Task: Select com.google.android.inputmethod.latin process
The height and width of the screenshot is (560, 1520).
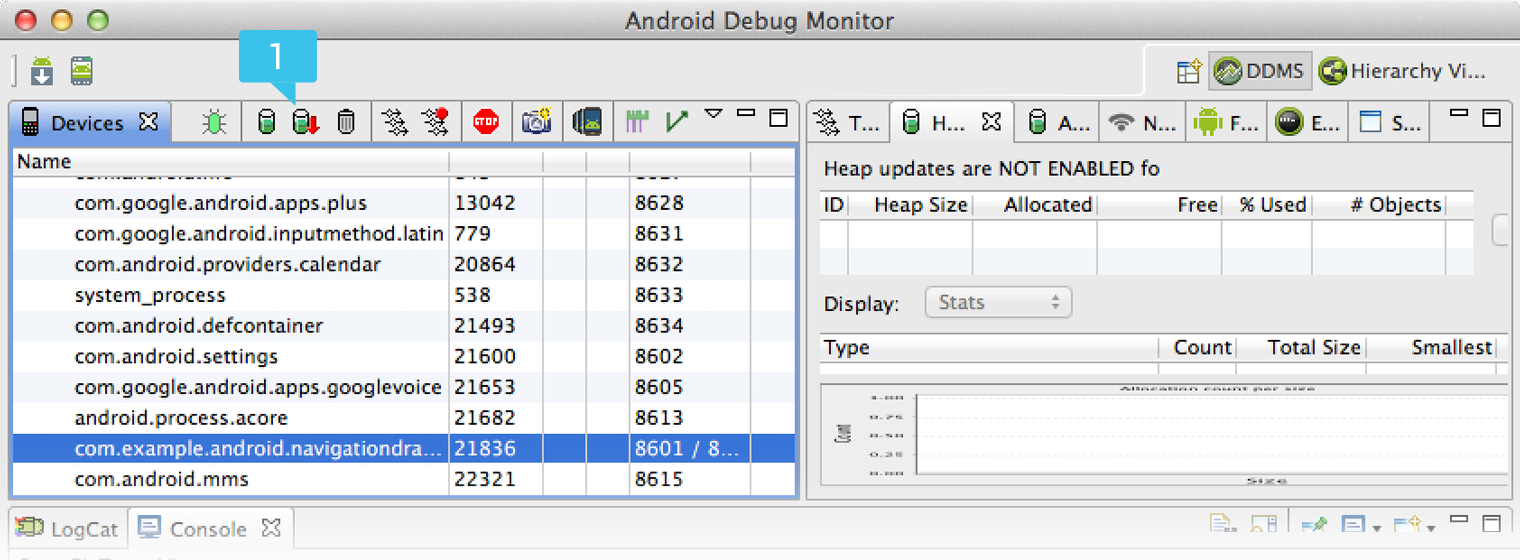Action: coord(404,234)
